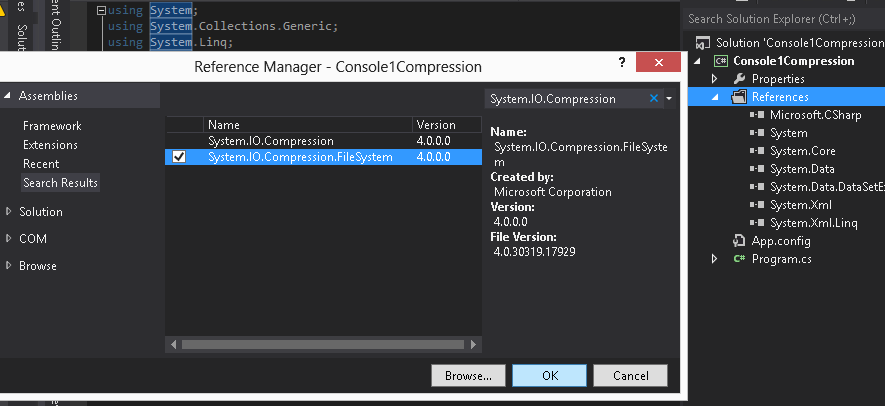Open the Browse... file dialog button
Viewport: 885px width, 406px height.
click(x=468, y=376)
